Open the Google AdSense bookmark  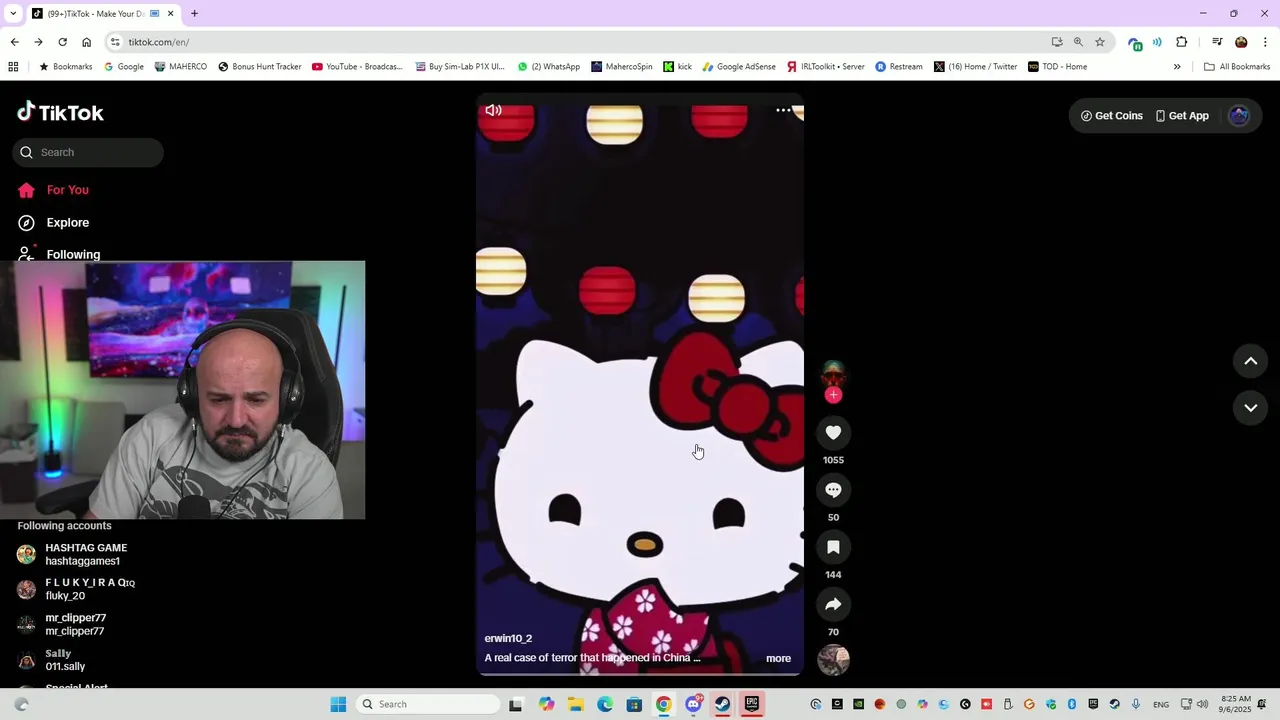739,67
